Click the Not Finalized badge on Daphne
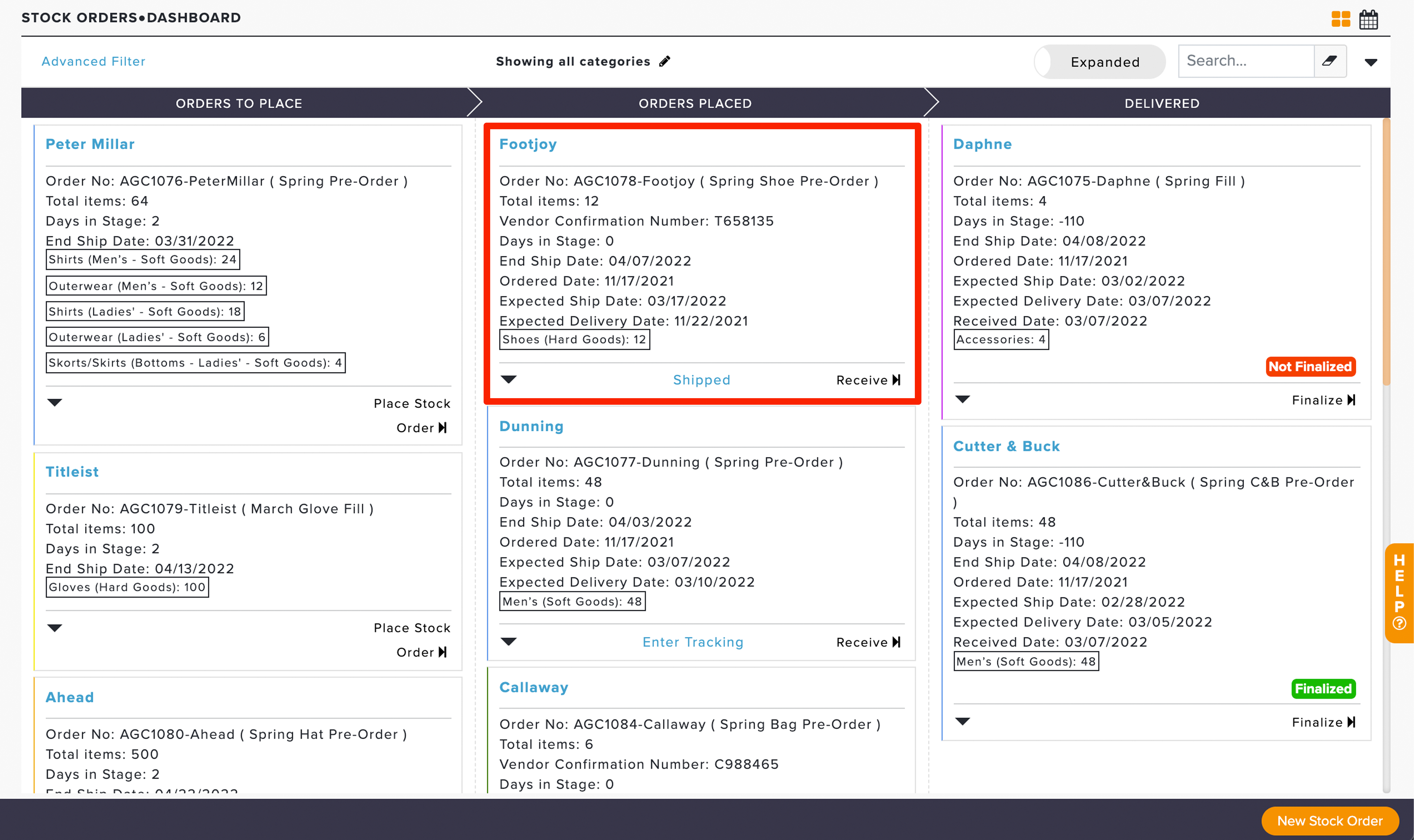This screenshot has width=1414, height=840. click(1310, 366)
